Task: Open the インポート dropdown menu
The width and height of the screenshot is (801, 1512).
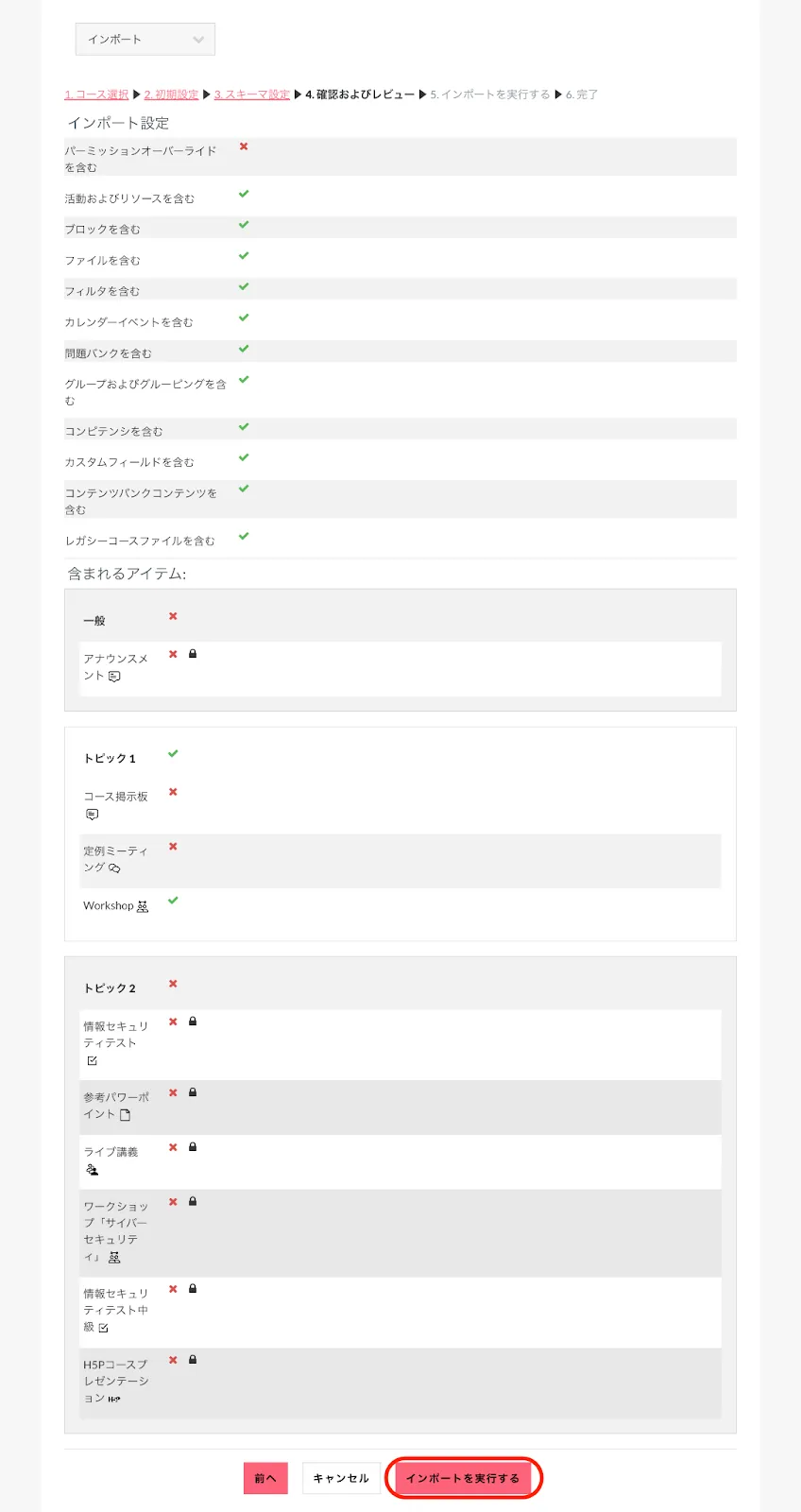Action: click(145, 40)
